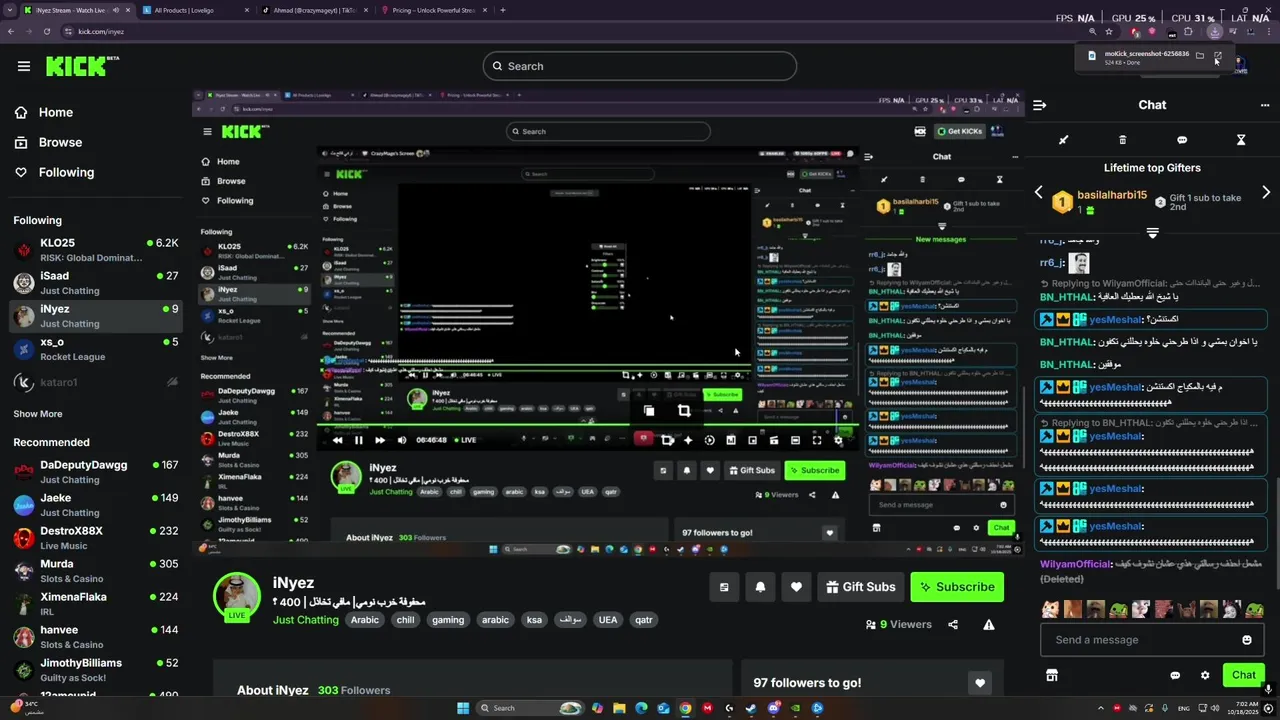Pause the stream video
This screenshot has width=1280, height=720.
pyautogui.click(x=359, y=440)
